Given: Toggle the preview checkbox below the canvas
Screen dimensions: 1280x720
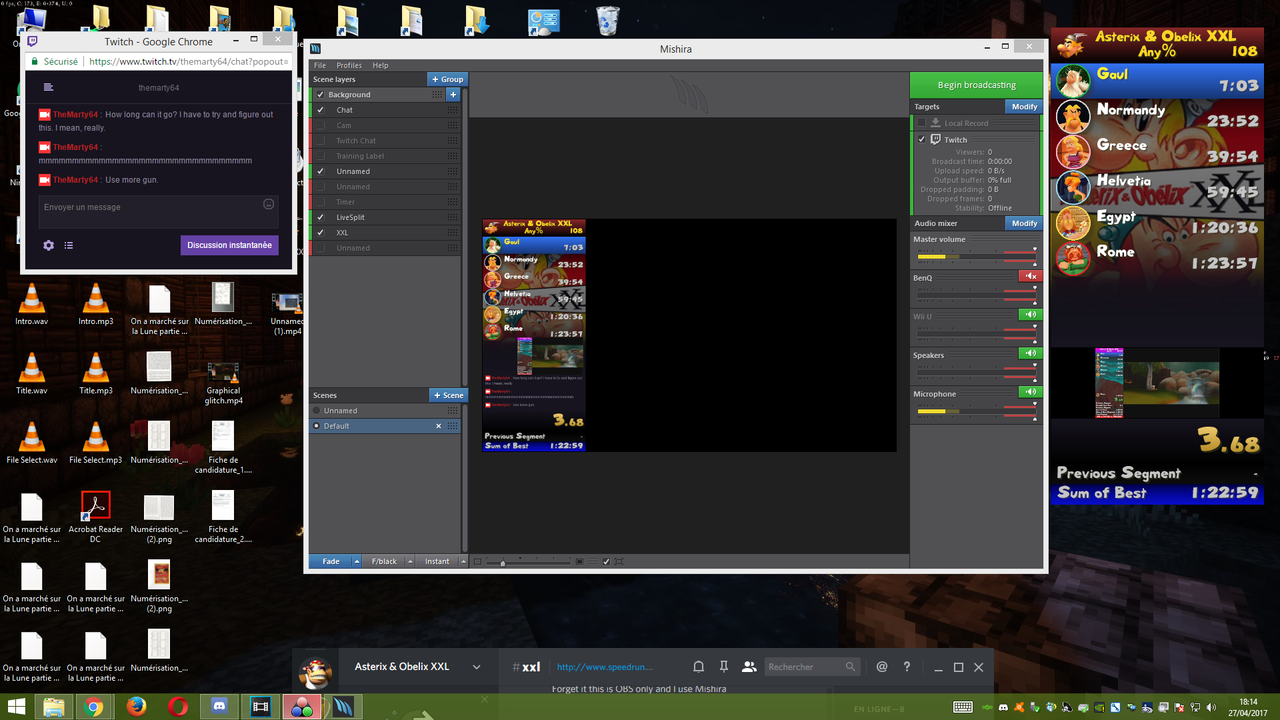Looking at the screenshot, I should click(x=606, y=562).
